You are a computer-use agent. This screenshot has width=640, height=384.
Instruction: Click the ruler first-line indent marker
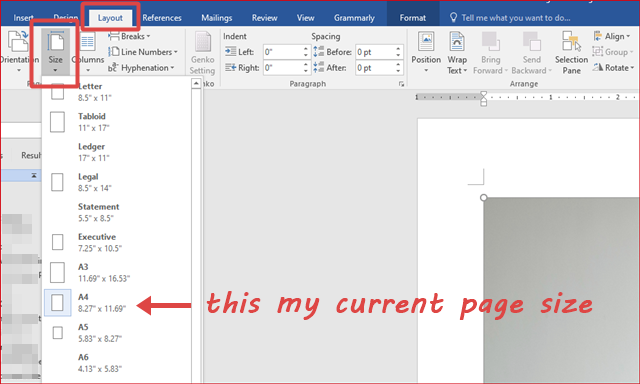click(484, 95)
